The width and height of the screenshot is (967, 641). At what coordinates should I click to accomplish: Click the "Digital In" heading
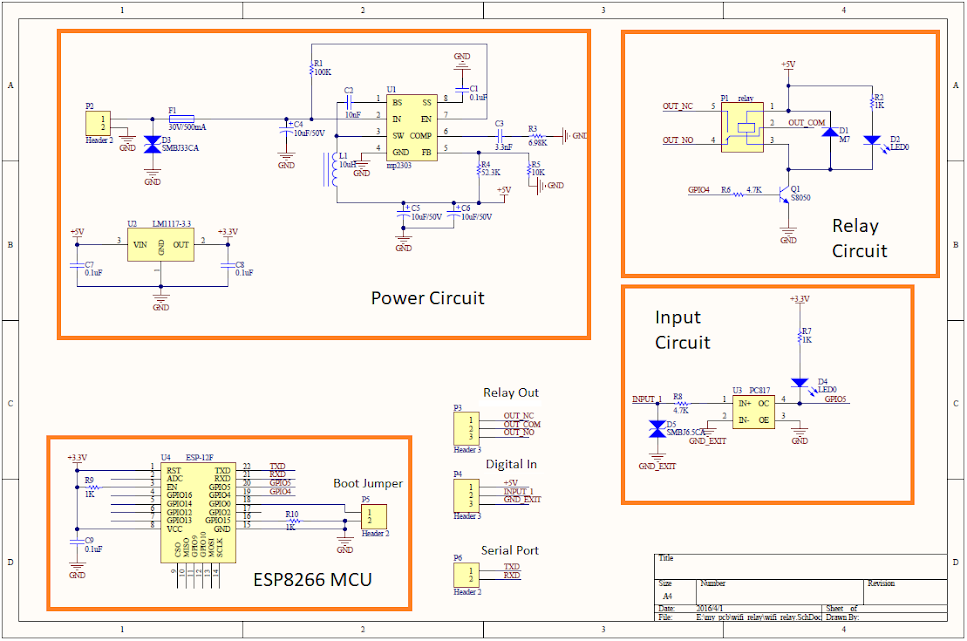coord(511,465)
